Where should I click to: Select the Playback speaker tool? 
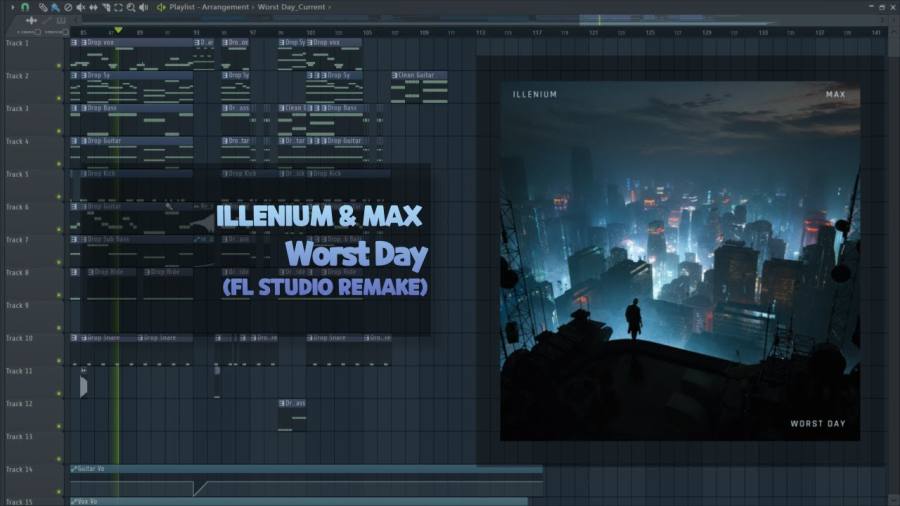tap(143, 7)
